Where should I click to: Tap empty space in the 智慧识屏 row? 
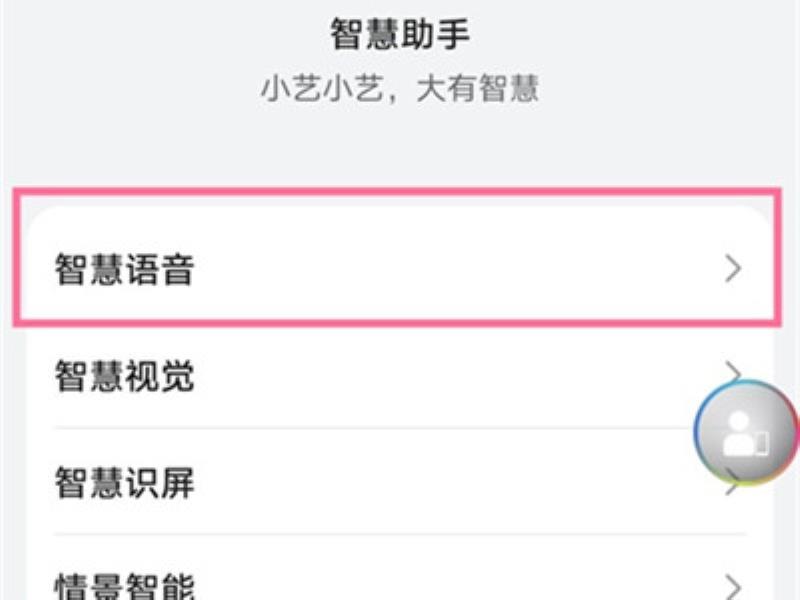pyautogui.click(x=434, y=482)
